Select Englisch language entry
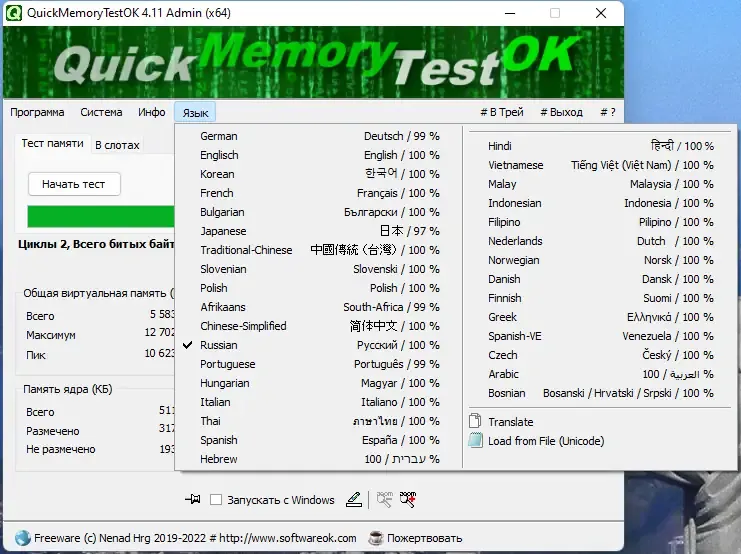Screen dimensions: 741x554 point(319,155)
